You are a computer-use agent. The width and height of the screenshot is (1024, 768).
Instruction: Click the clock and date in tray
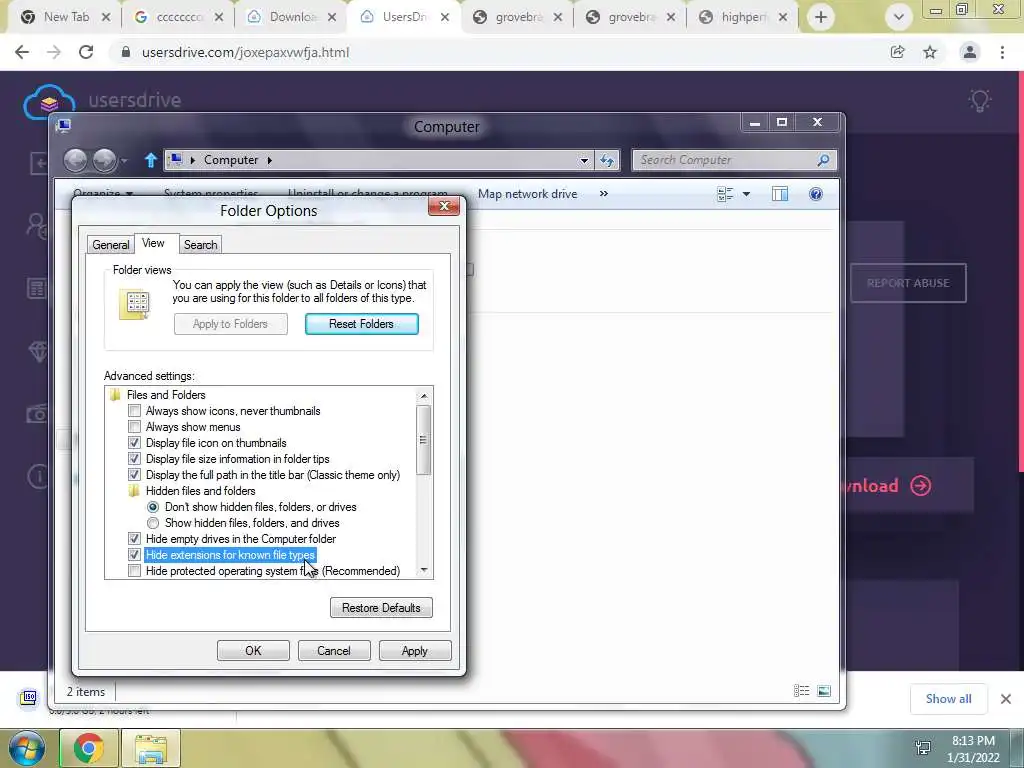(x=973, y=749)
